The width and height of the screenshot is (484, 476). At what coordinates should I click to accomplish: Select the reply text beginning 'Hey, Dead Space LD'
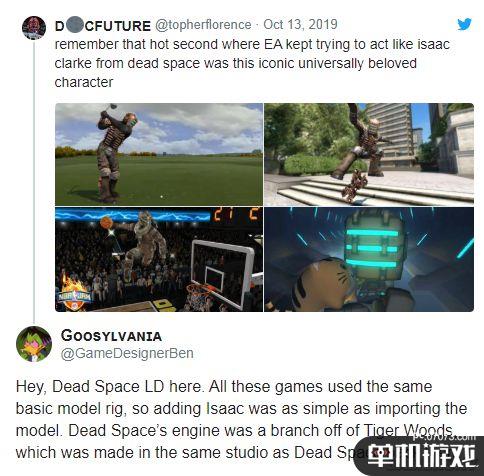point(241,420)
